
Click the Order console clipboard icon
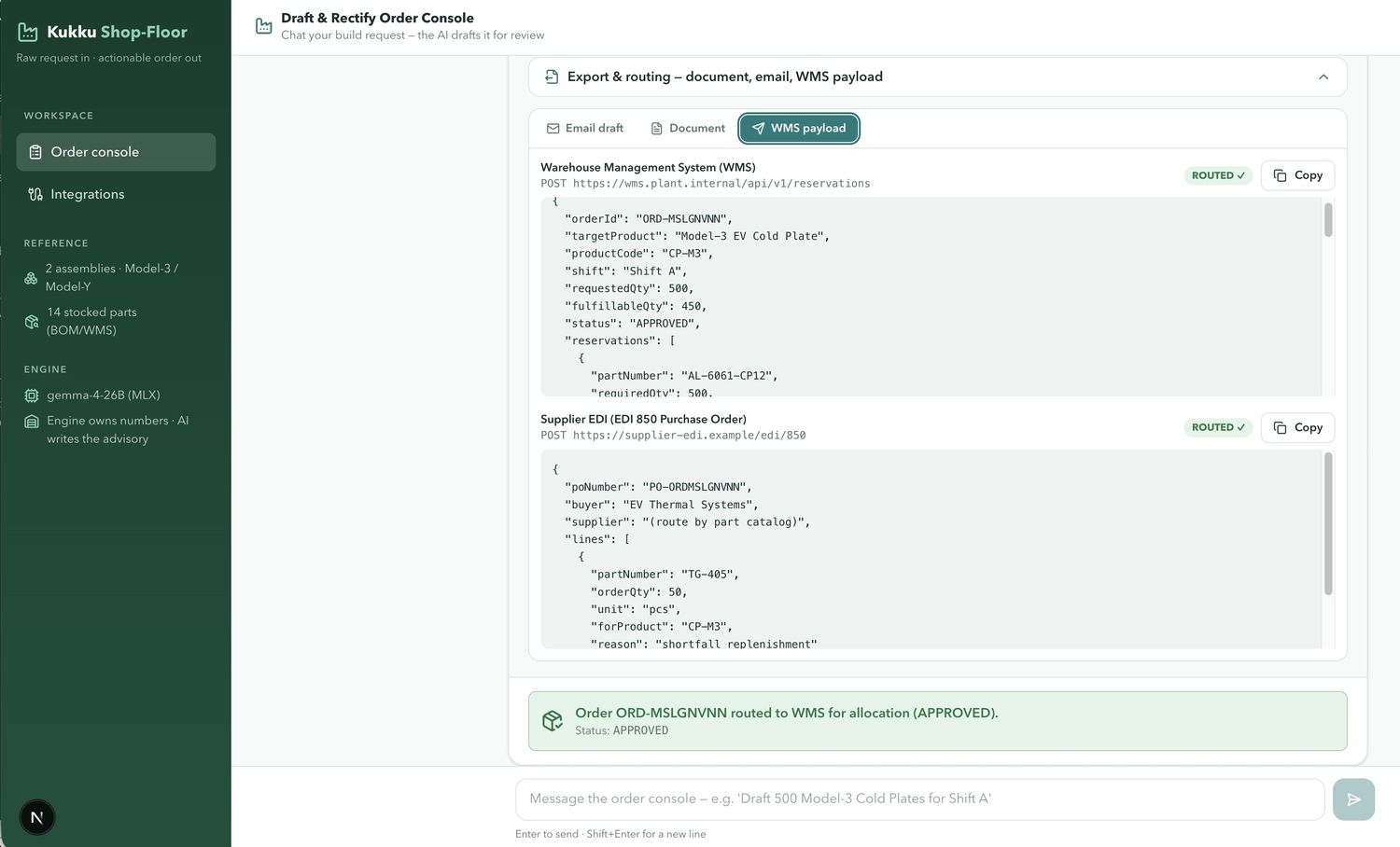[35, 152]
